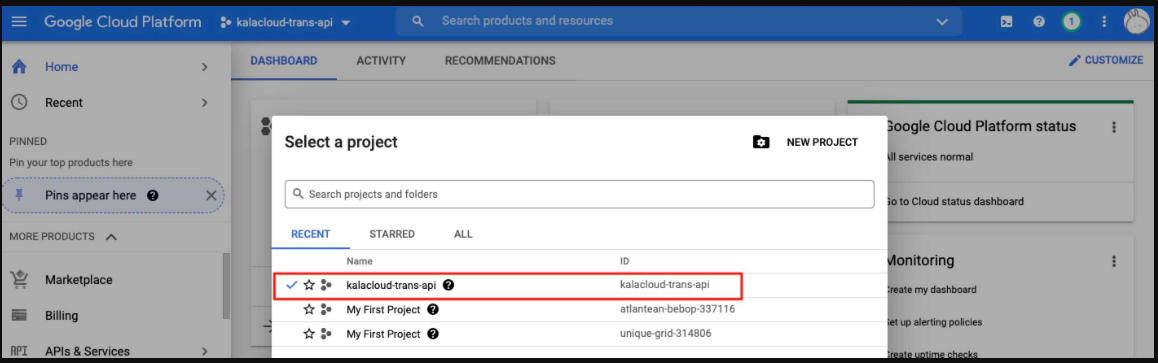The image size is (1158, 363).
Task: Open the kalacloud-trans-api project selector dropdown
Action: tap(285, 22)
